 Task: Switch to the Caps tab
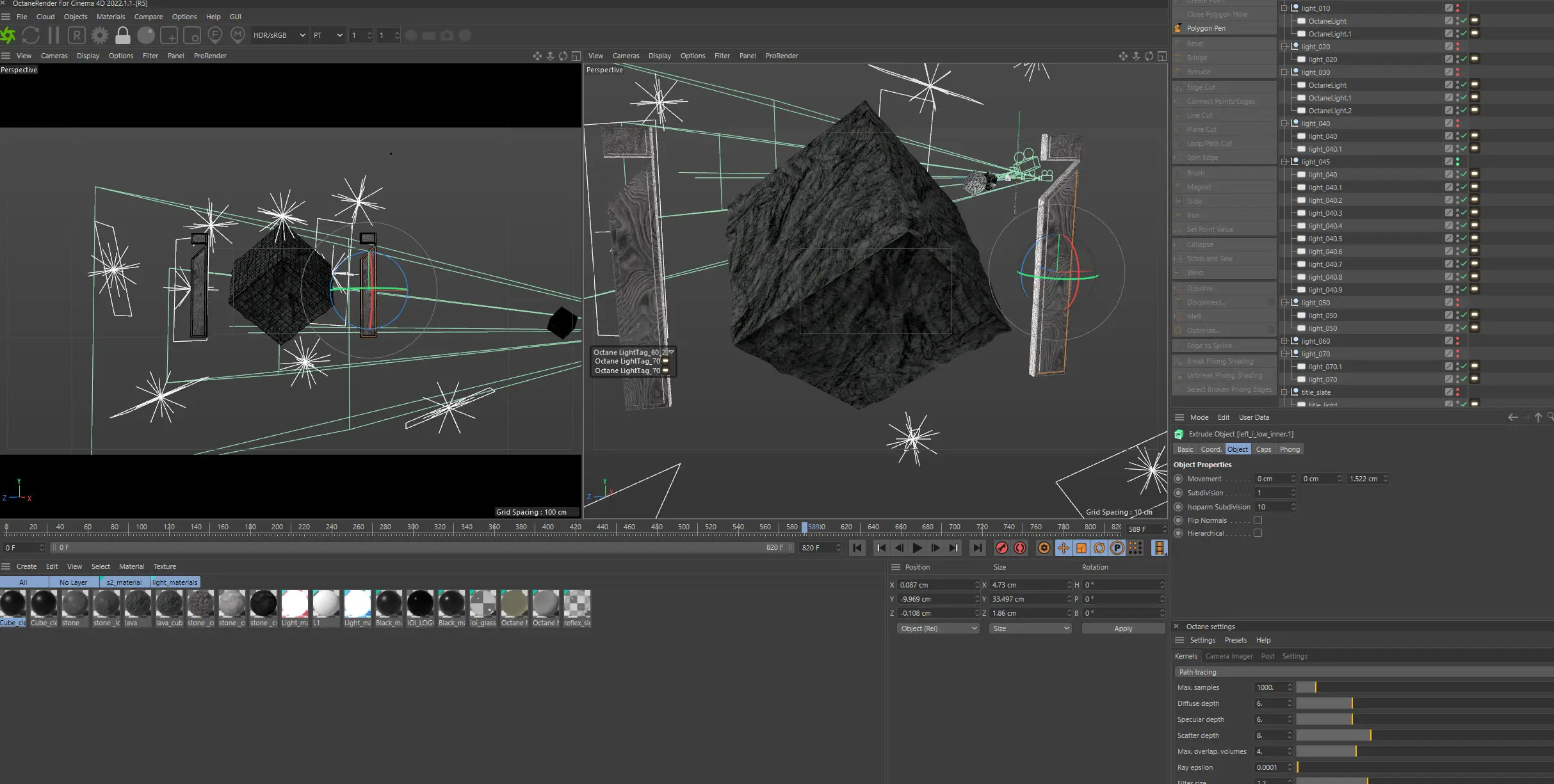(x=1263, y=449)
